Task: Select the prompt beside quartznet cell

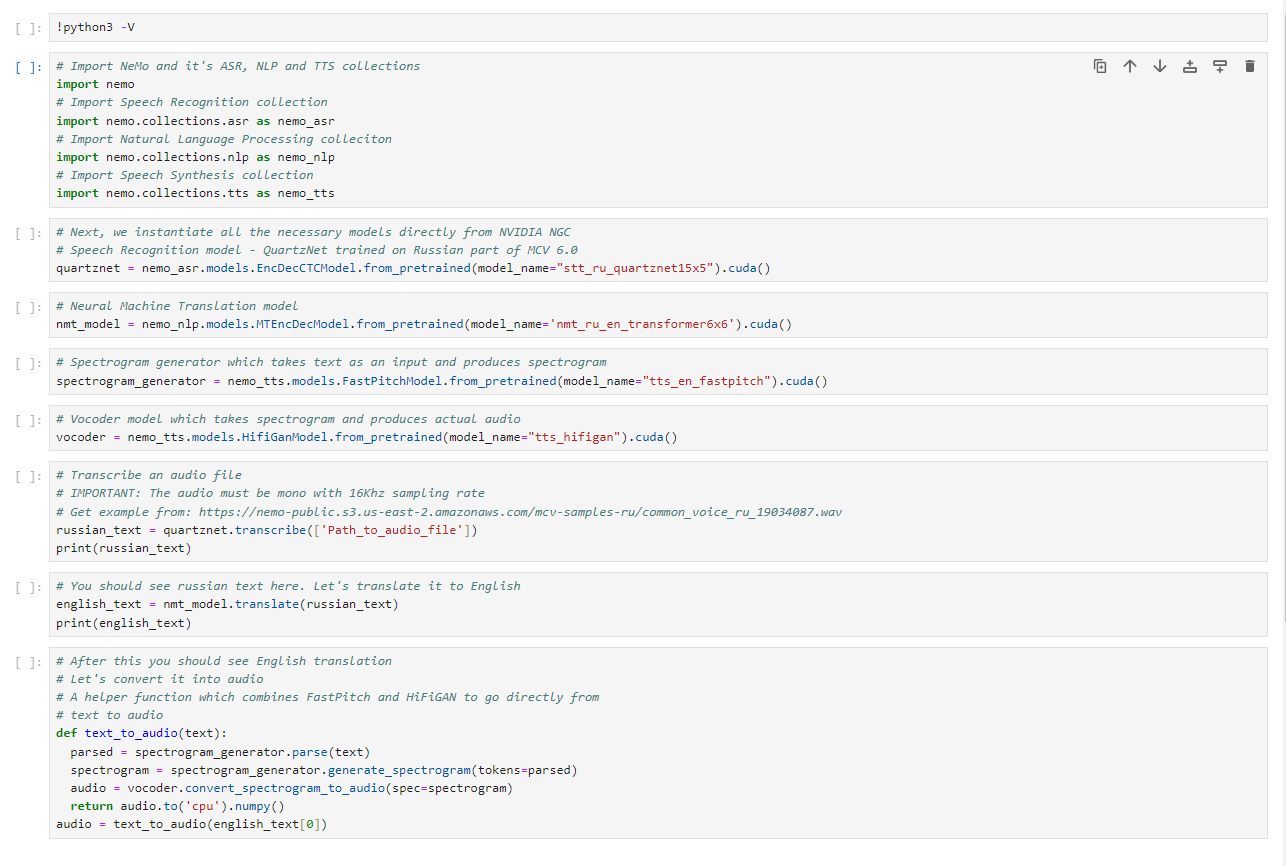Action: (29, 233)
